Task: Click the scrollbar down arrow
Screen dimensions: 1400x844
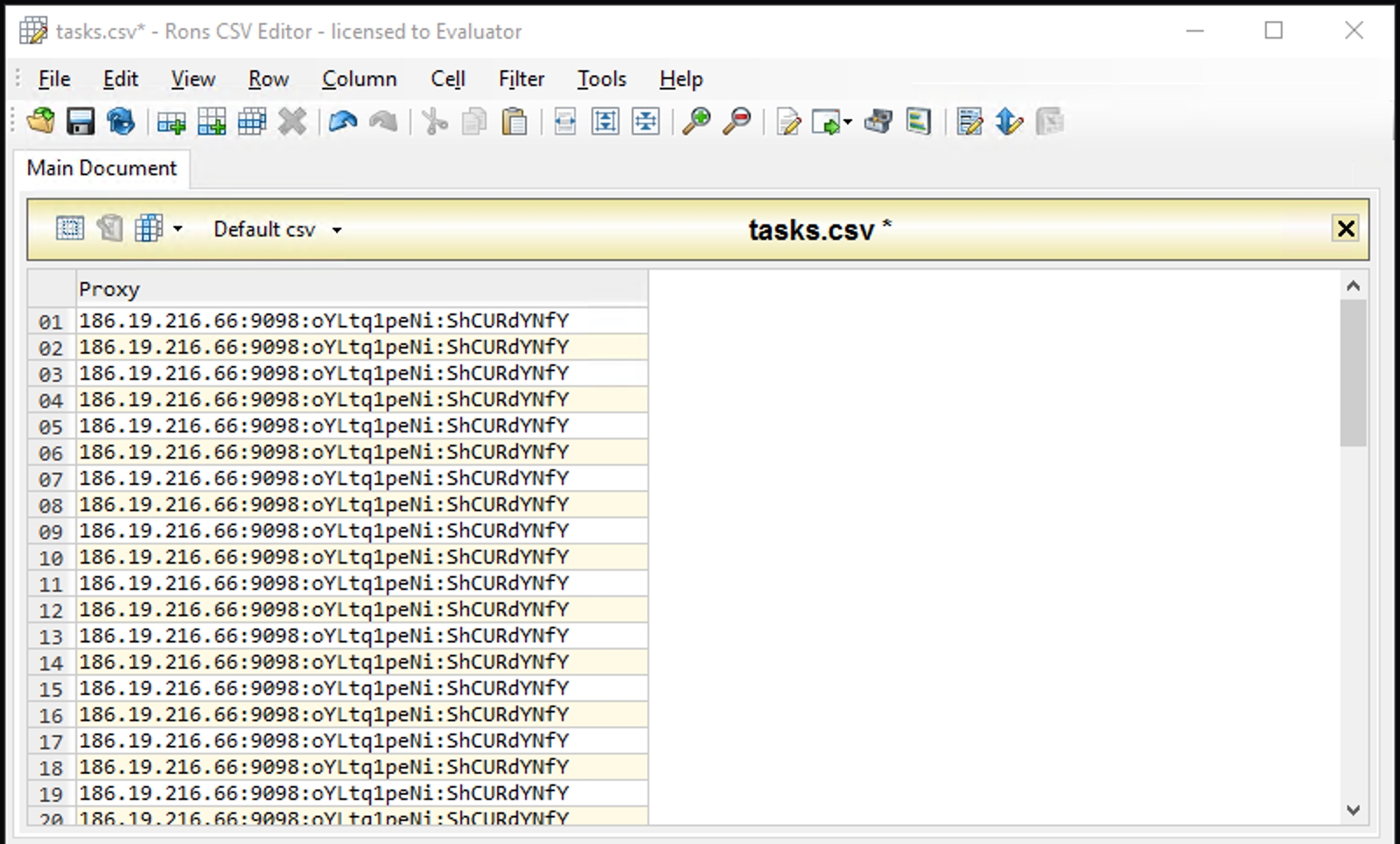Action: pos(1353,810)
